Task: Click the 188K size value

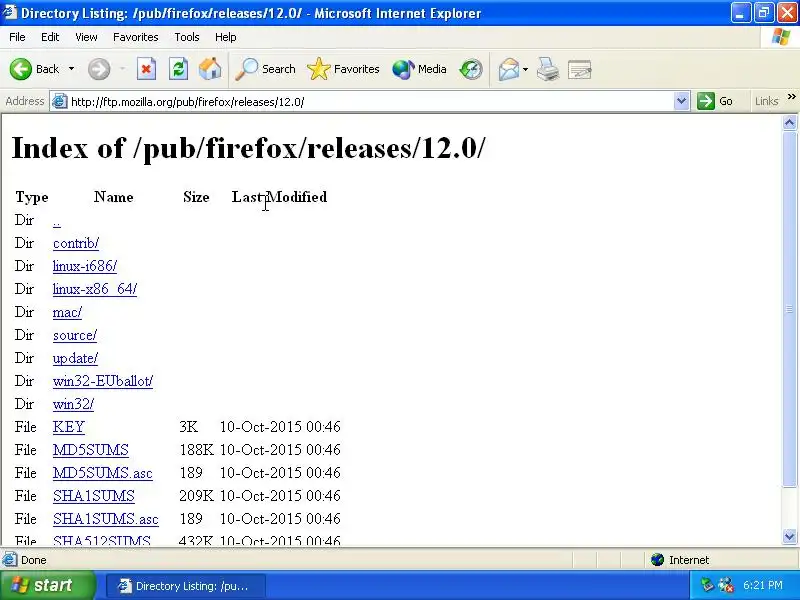Action: (x=196, y=449)
